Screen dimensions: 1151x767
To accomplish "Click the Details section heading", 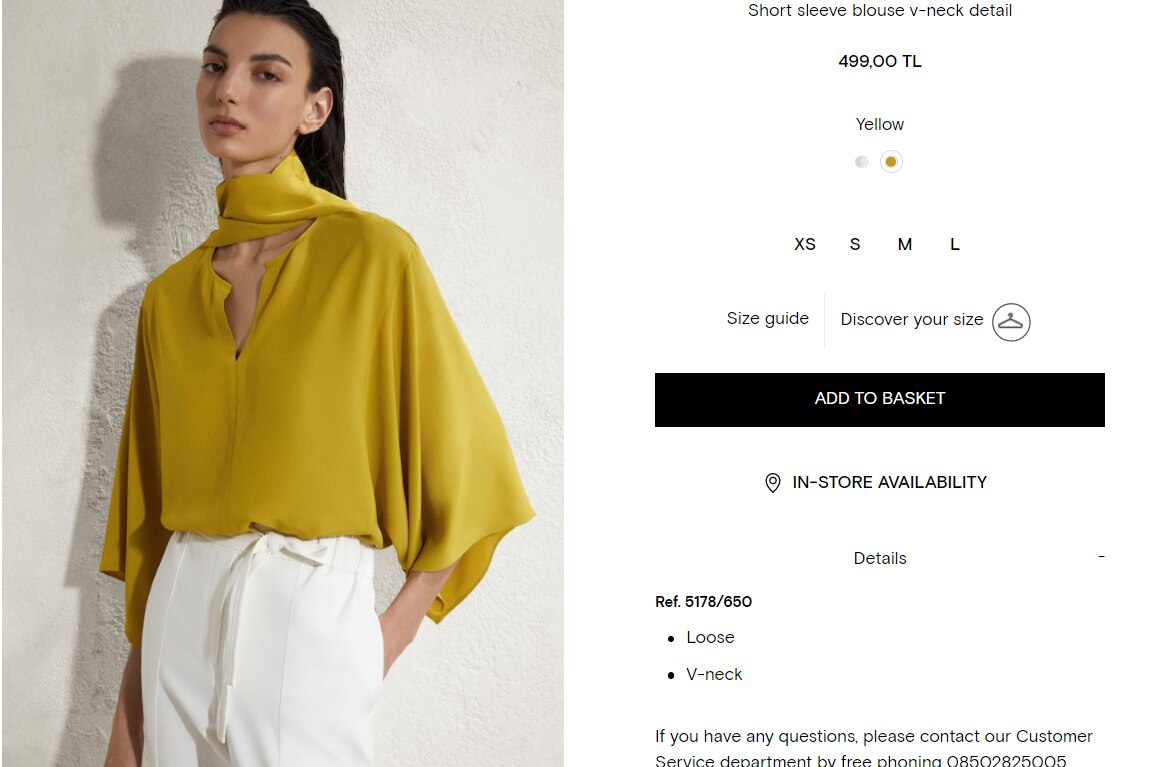I will point(879,559).
